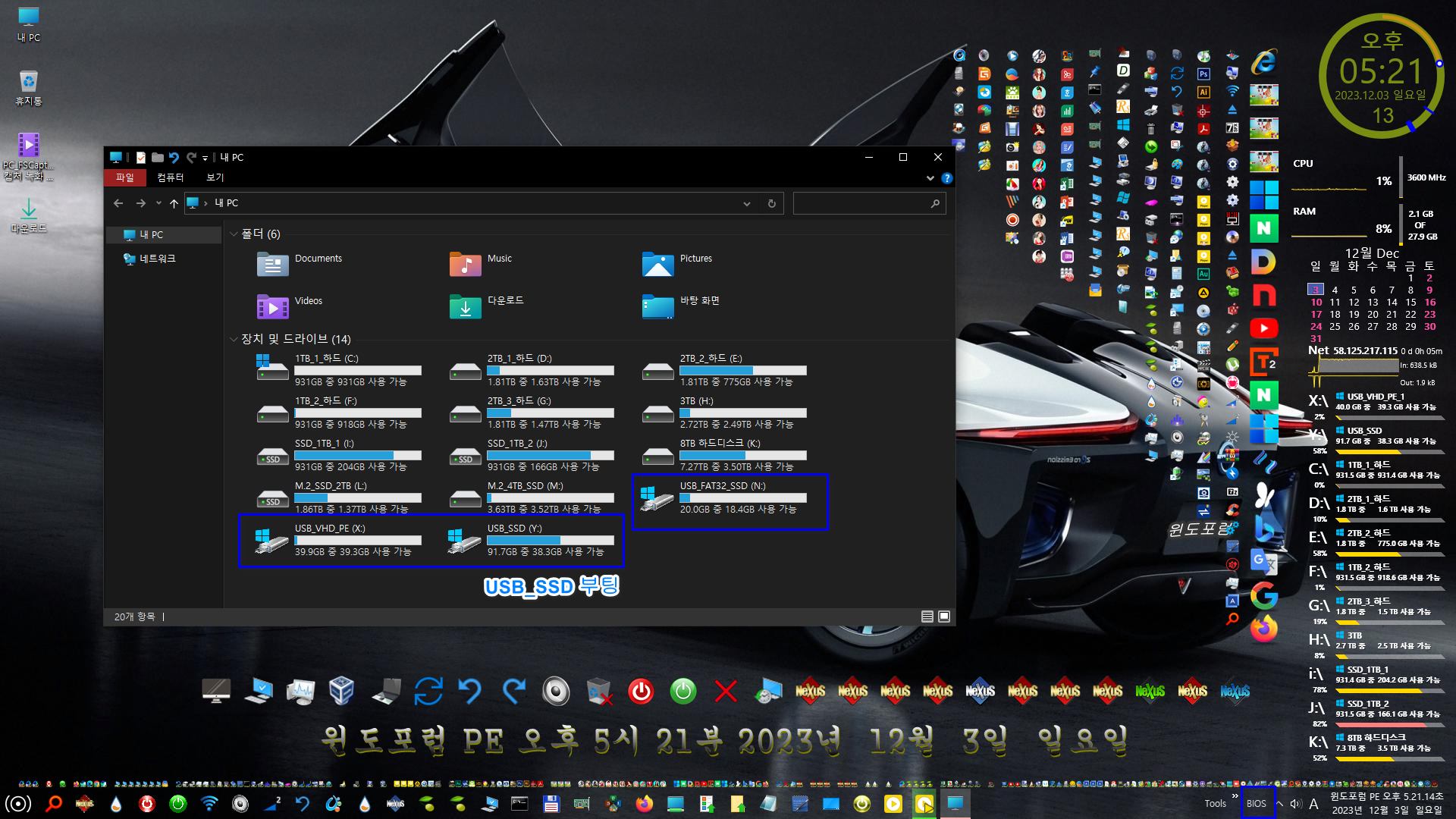Open 휴지통 recycle bin desktop icon
Screen dimensions: 1456x819
tap(28, 88)
